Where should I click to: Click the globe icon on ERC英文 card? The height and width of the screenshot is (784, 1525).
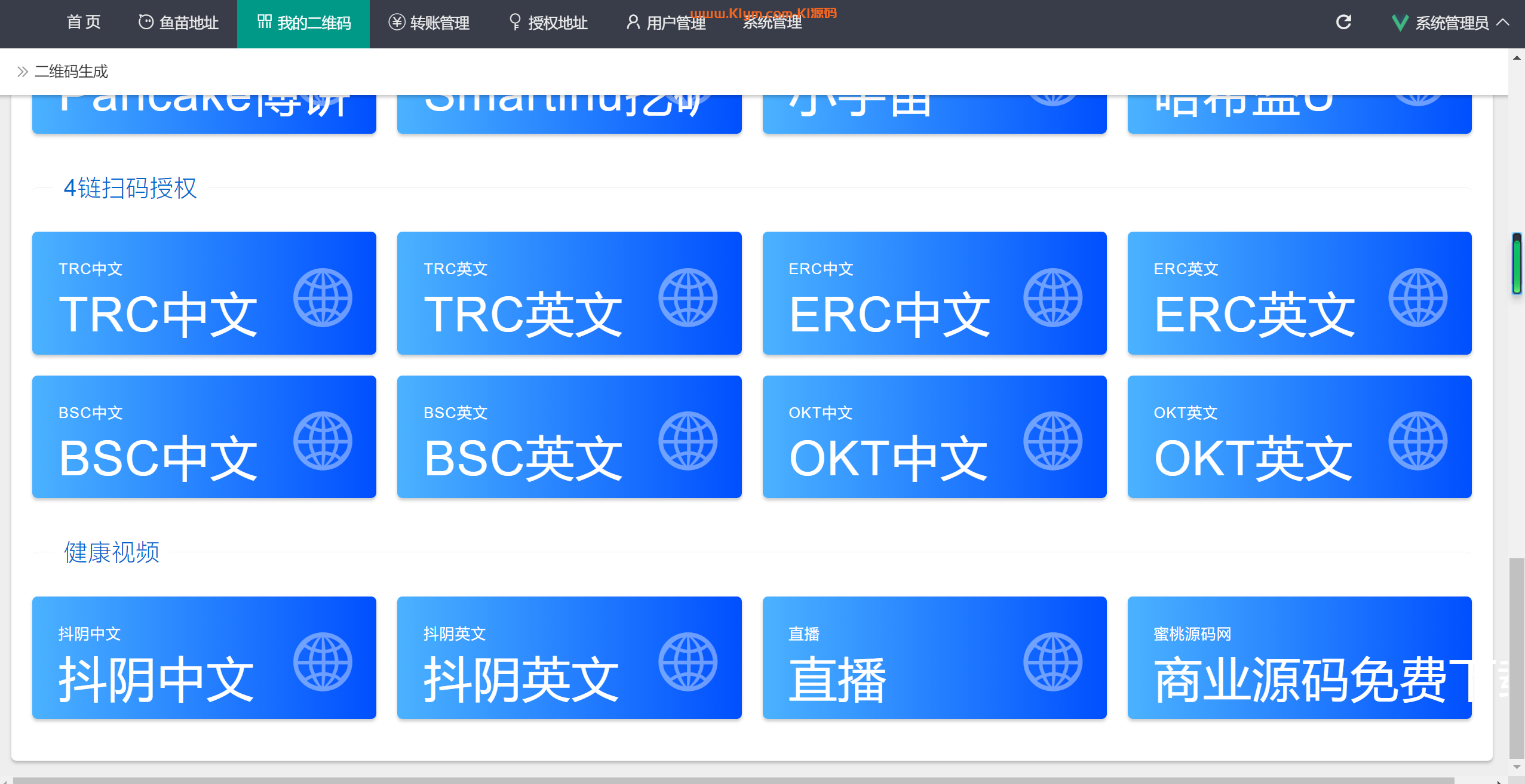click(x=1417, y=297)
